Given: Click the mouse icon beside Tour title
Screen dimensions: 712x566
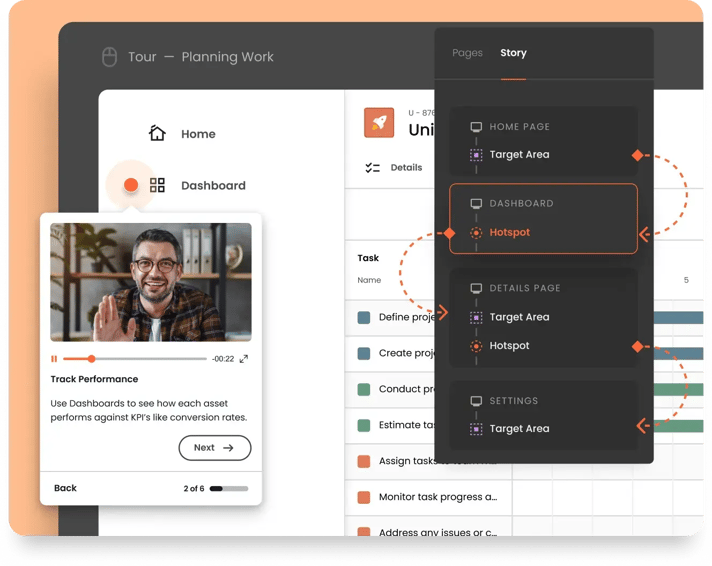Looking at the screenshot, I should click(110, 57).
